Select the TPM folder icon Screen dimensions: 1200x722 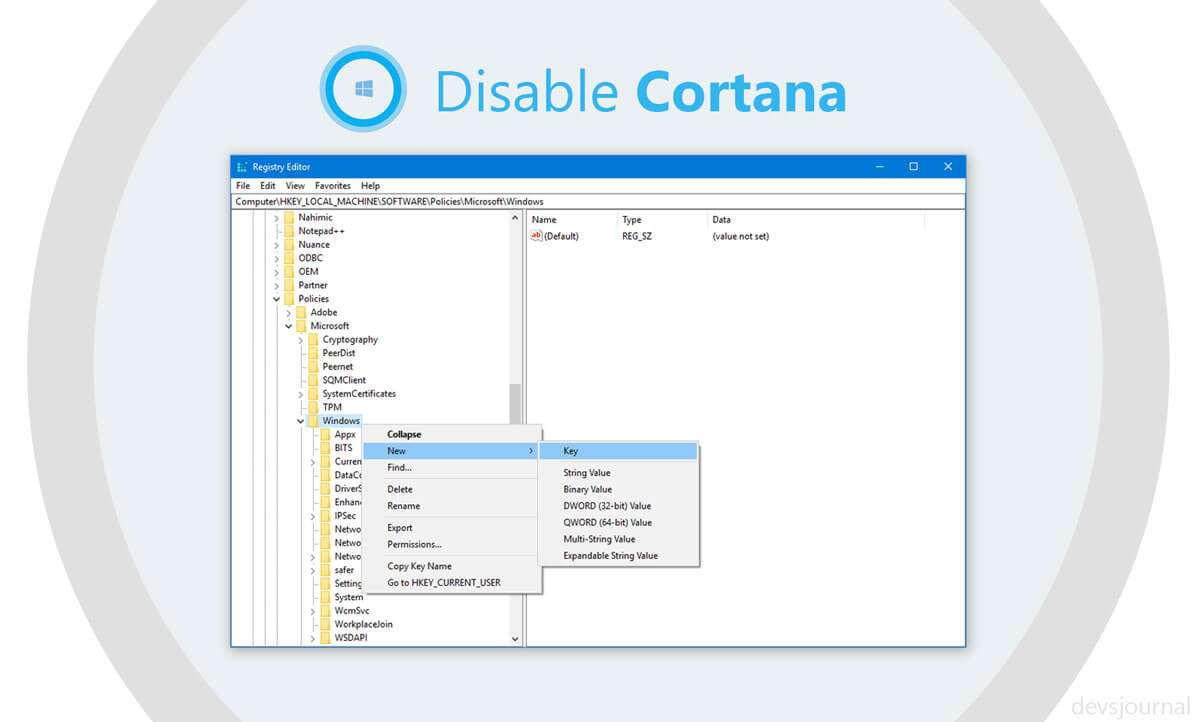[x=313, y=407]
